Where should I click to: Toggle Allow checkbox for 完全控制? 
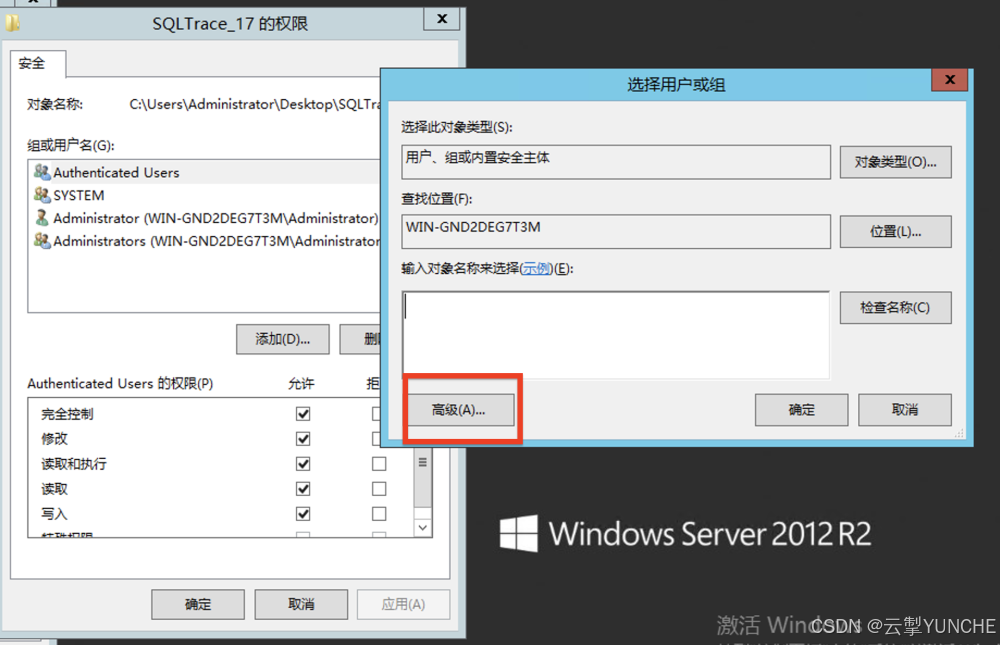click(303, 413)
